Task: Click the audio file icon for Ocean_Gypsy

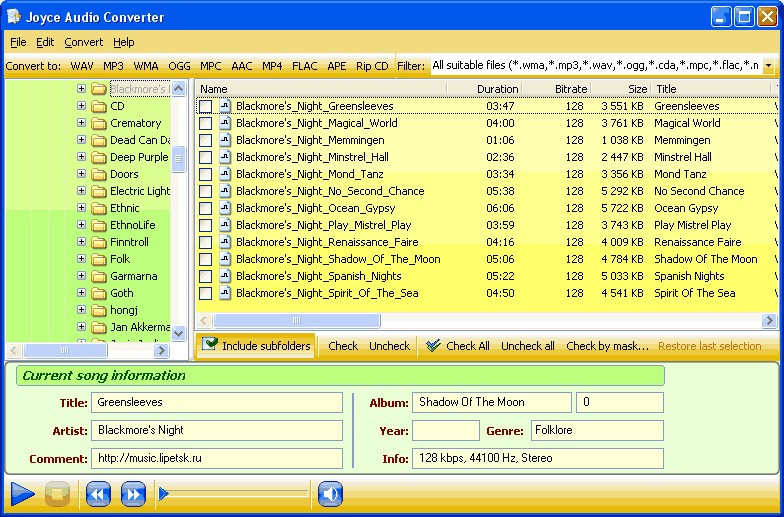Action: [x=225, y=208]
